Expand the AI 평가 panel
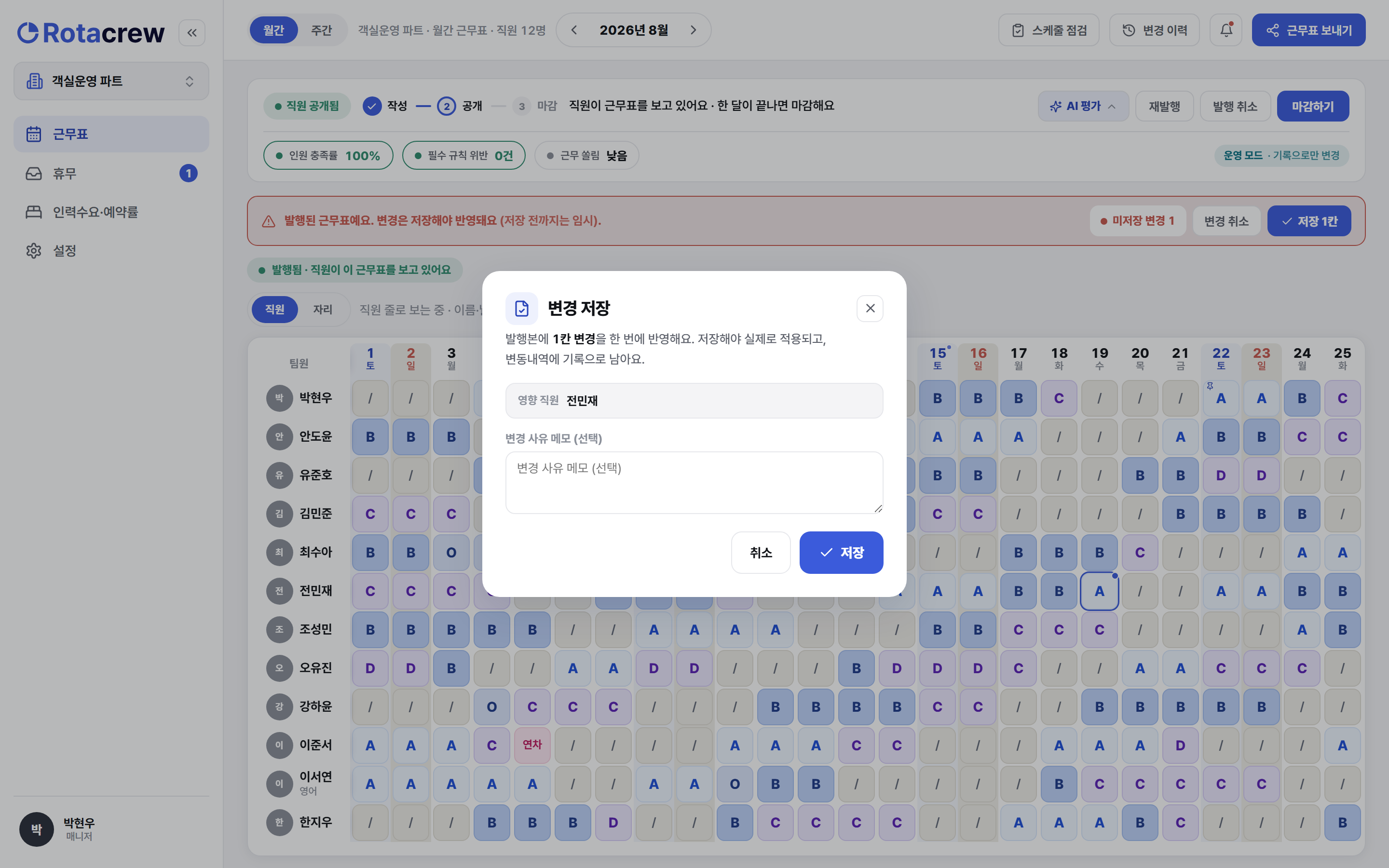This screenshot has height=868, width=1389. click(1083, 106)
